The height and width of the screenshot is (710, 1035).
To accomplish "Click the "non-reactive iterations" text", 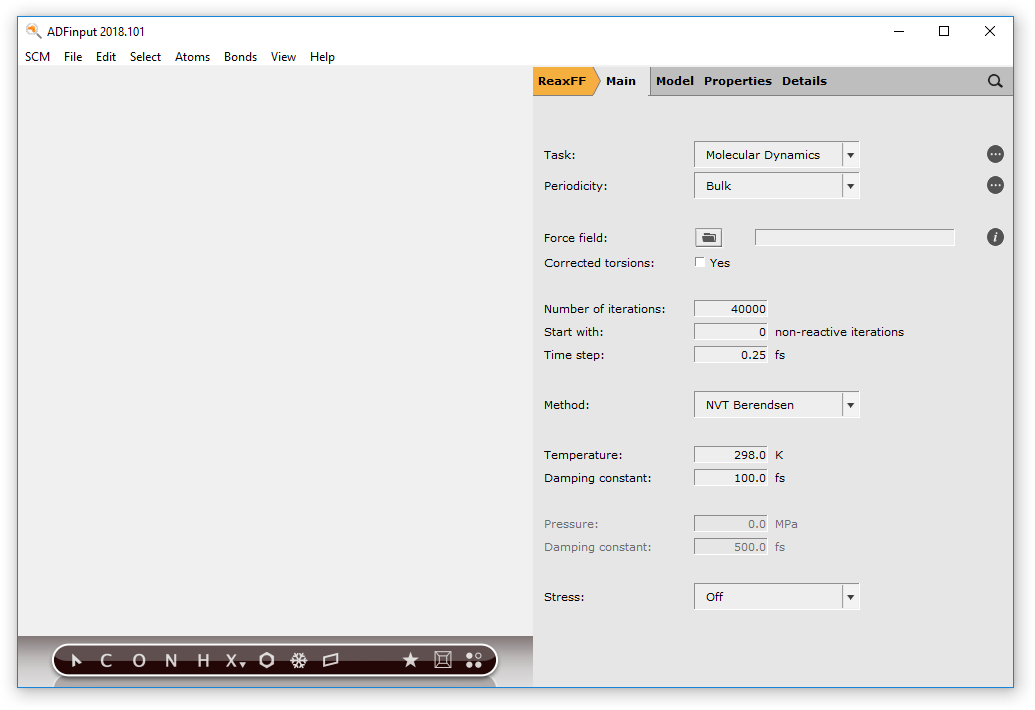I will [x=840, y=332].
